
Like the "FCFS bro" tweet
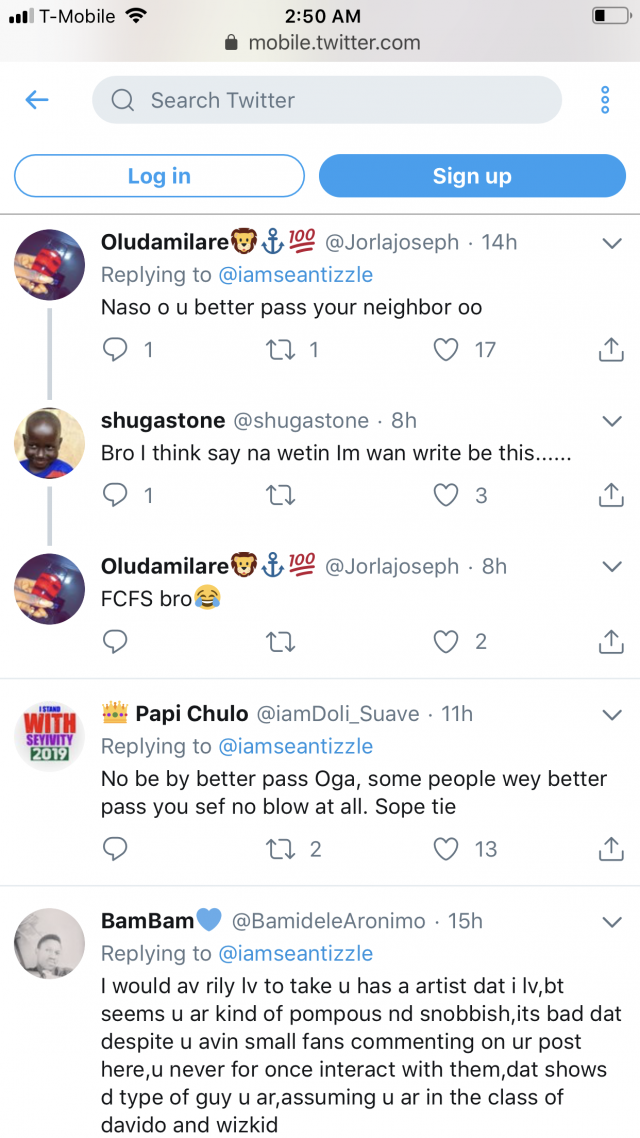tap(446, 641)
